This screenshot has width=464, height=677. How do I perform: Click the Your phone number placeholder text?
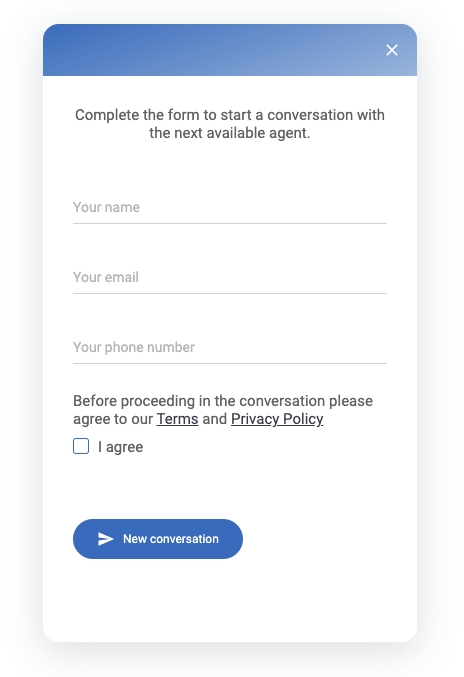pyautogui.click(x=134, y=348)
